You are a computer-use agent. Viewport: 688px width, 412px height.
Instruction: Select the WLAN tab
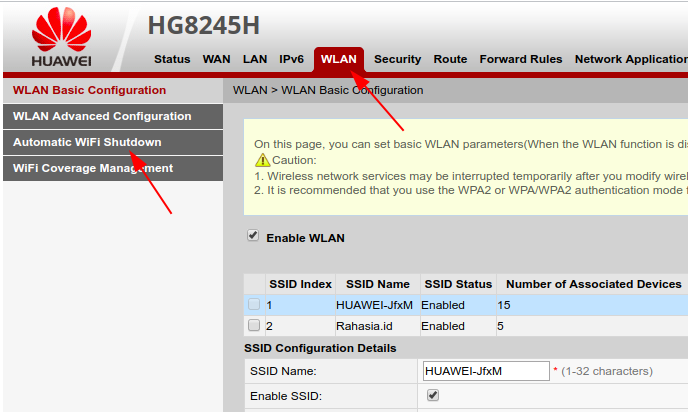(339, 59)
